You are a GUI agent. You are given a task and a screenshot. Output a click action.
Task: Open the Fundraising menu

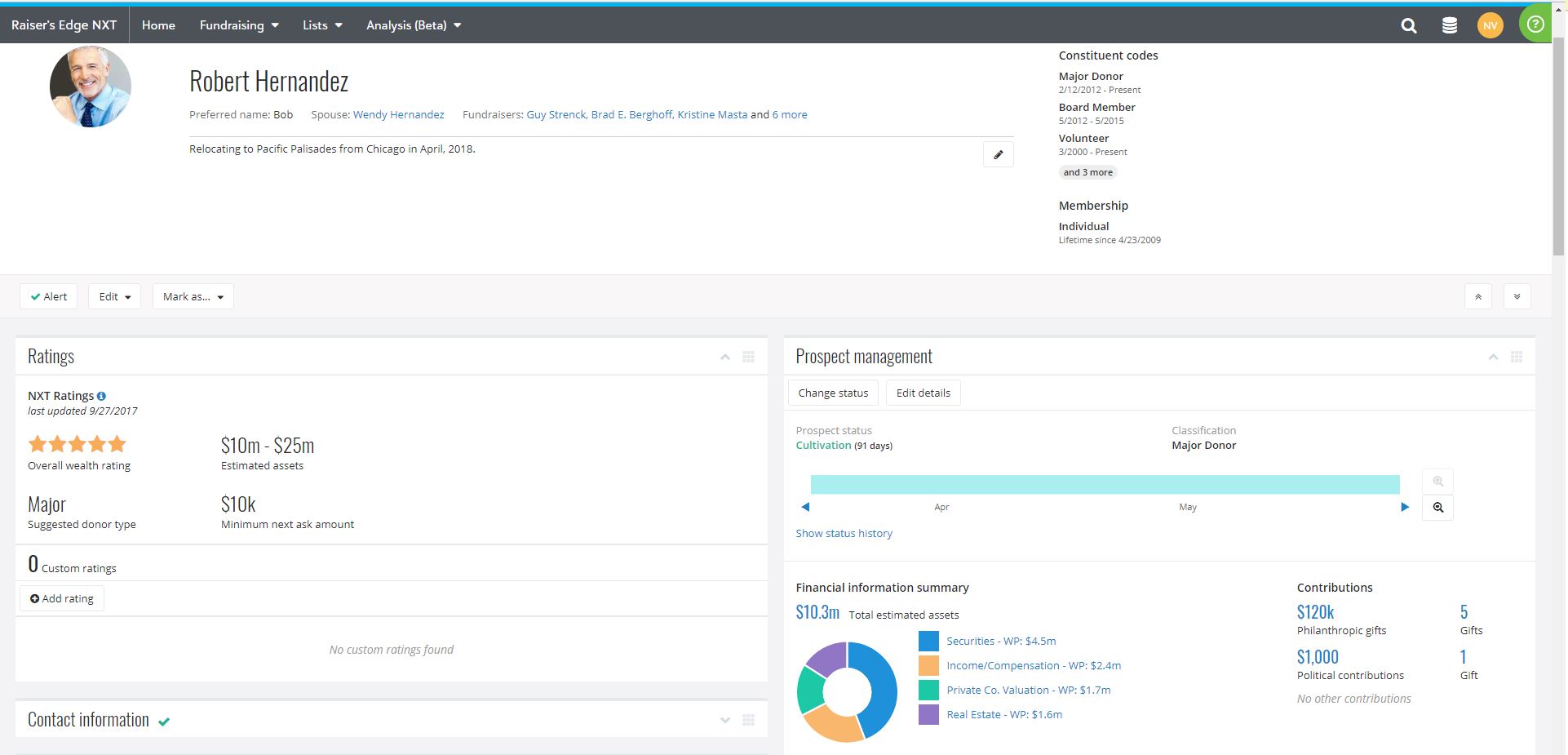[x=237, y=24]
